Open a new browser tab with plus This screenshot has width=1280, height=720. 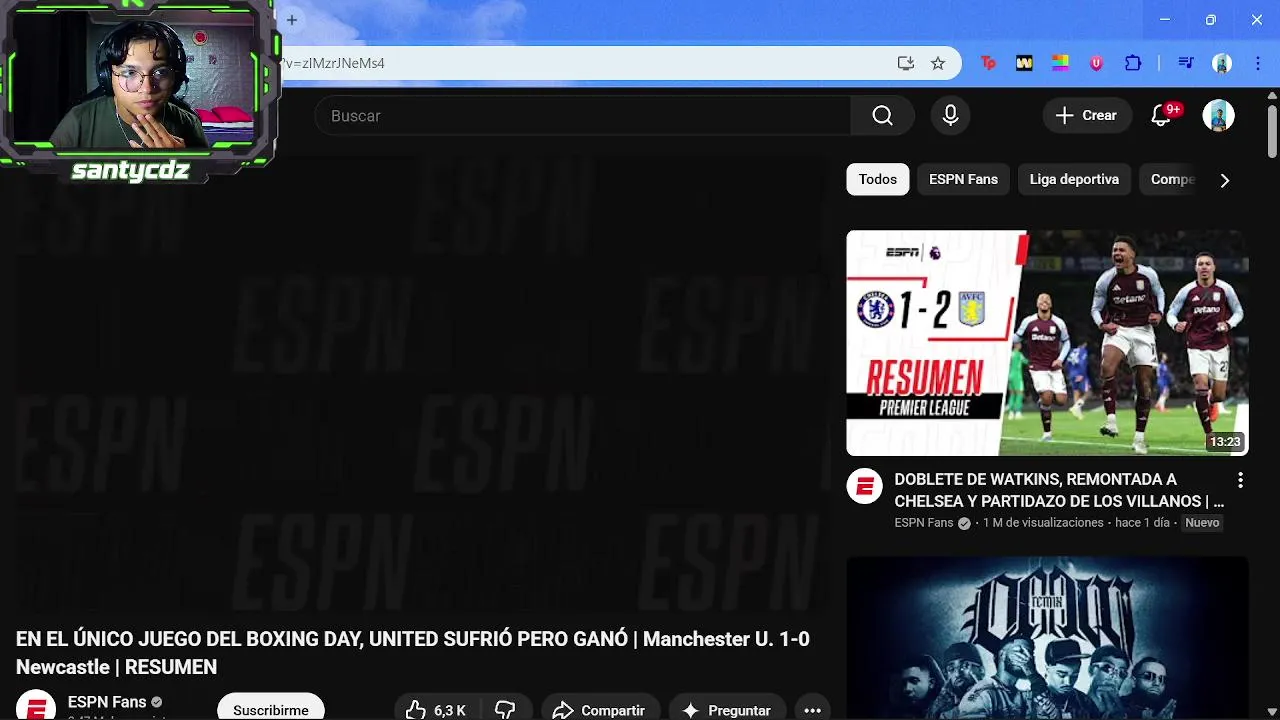pyautogui.click(x=292, y=20)
